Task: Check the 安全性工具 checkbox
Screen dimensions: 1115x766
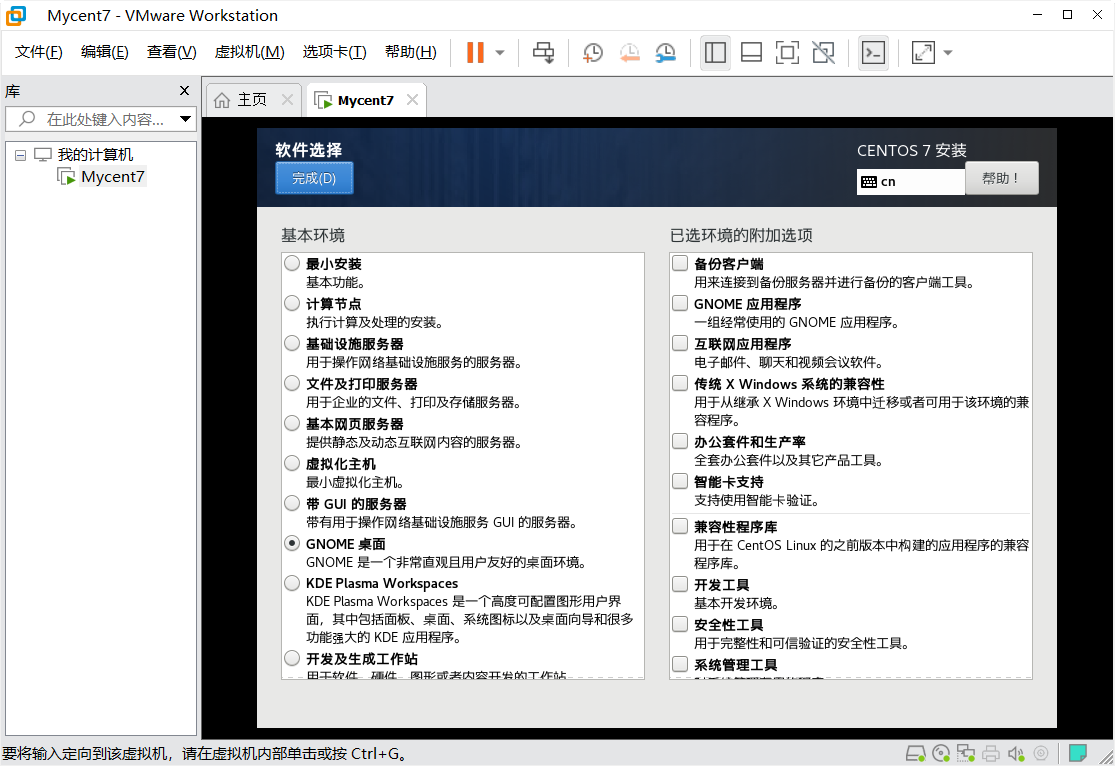Action: [681, 624]
